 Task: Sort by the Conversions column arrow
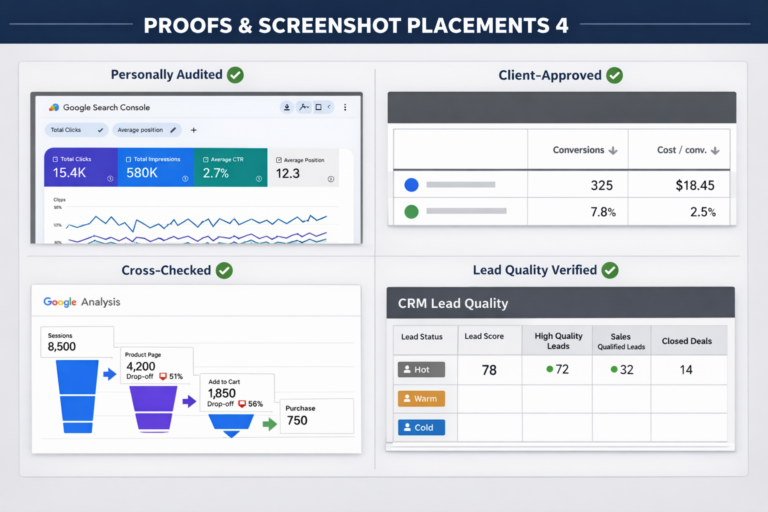click(612, 151)
